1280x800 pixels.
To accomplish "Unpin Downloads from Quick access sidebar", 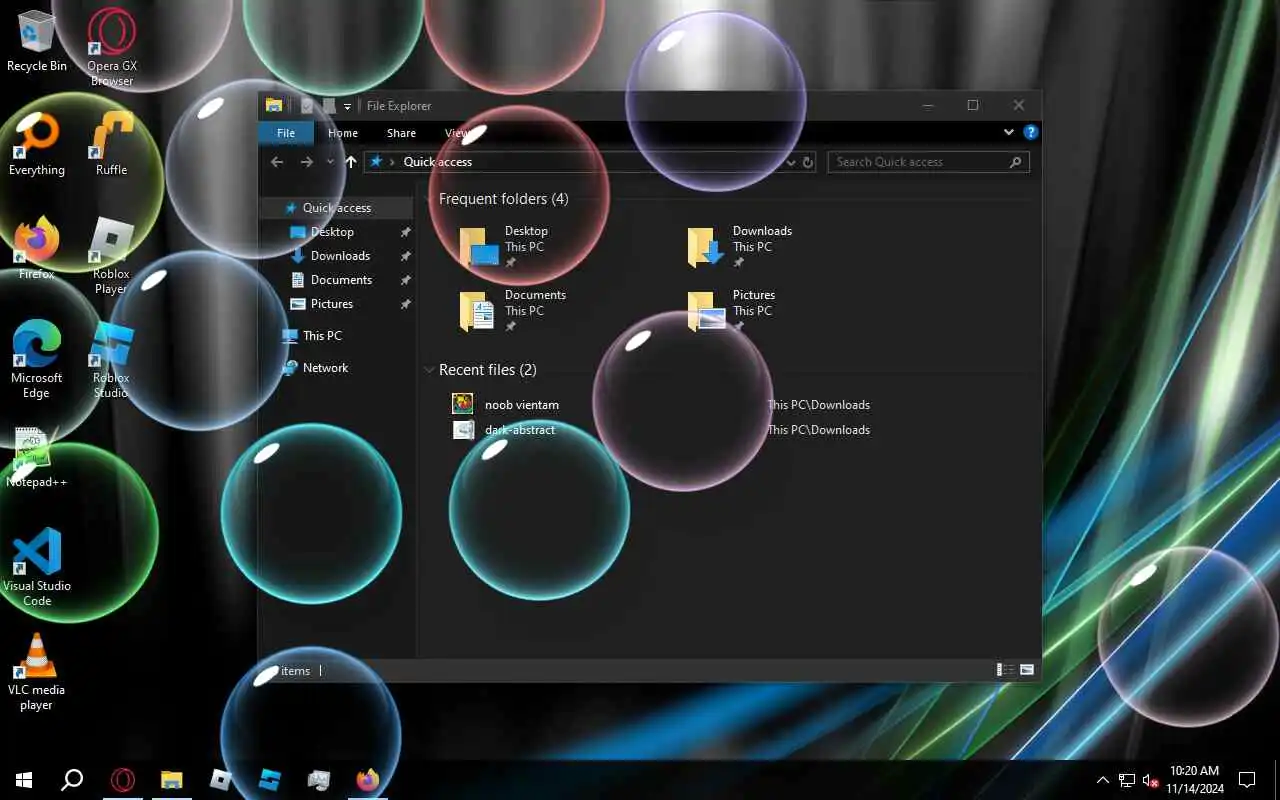I will pyautogui.click(x=405, y=256).
